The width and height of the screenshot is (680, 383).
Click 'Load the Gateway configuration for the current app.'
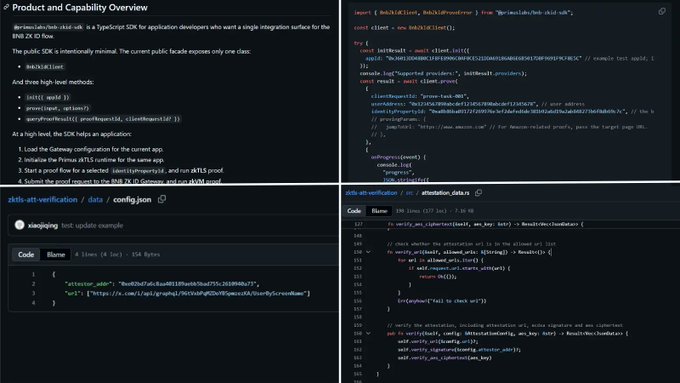(x=94, y=149)
